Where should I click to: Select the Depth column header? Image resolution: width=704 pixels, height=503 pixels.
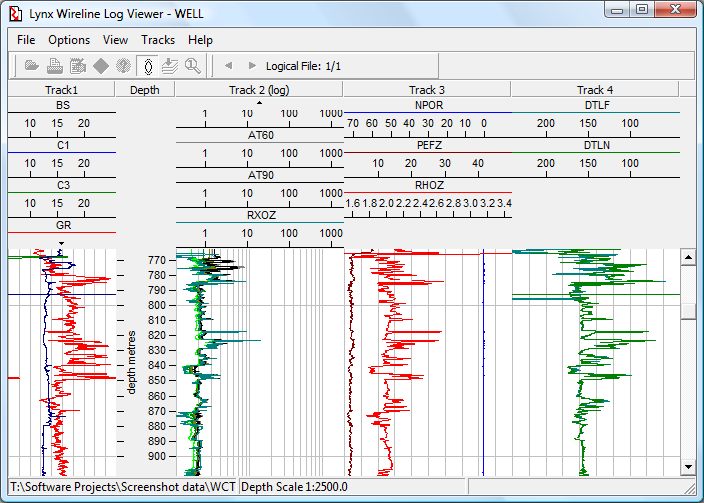pos(145,90)
